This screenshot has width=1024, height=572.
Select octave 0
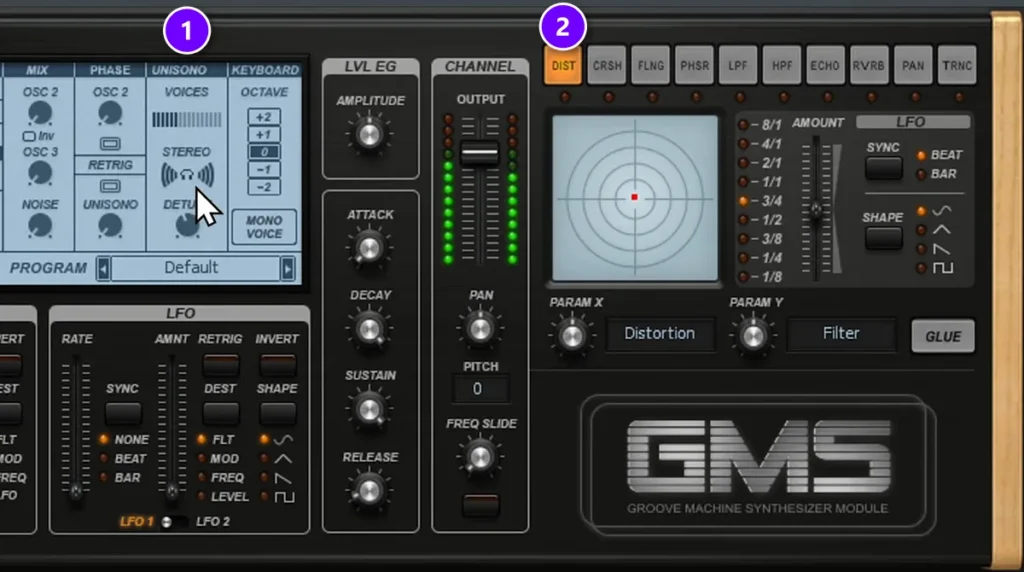pos(264,152)
